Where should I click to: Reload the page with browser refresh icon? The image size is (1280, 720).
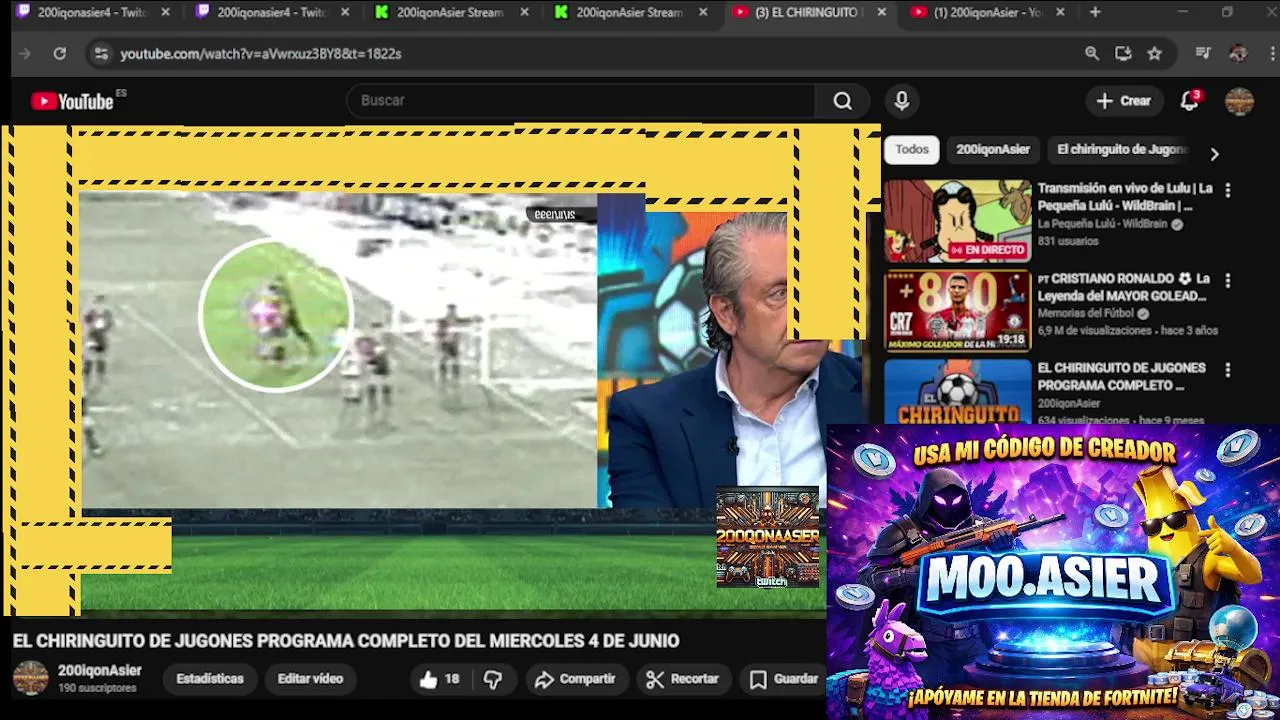coord(59,53)
